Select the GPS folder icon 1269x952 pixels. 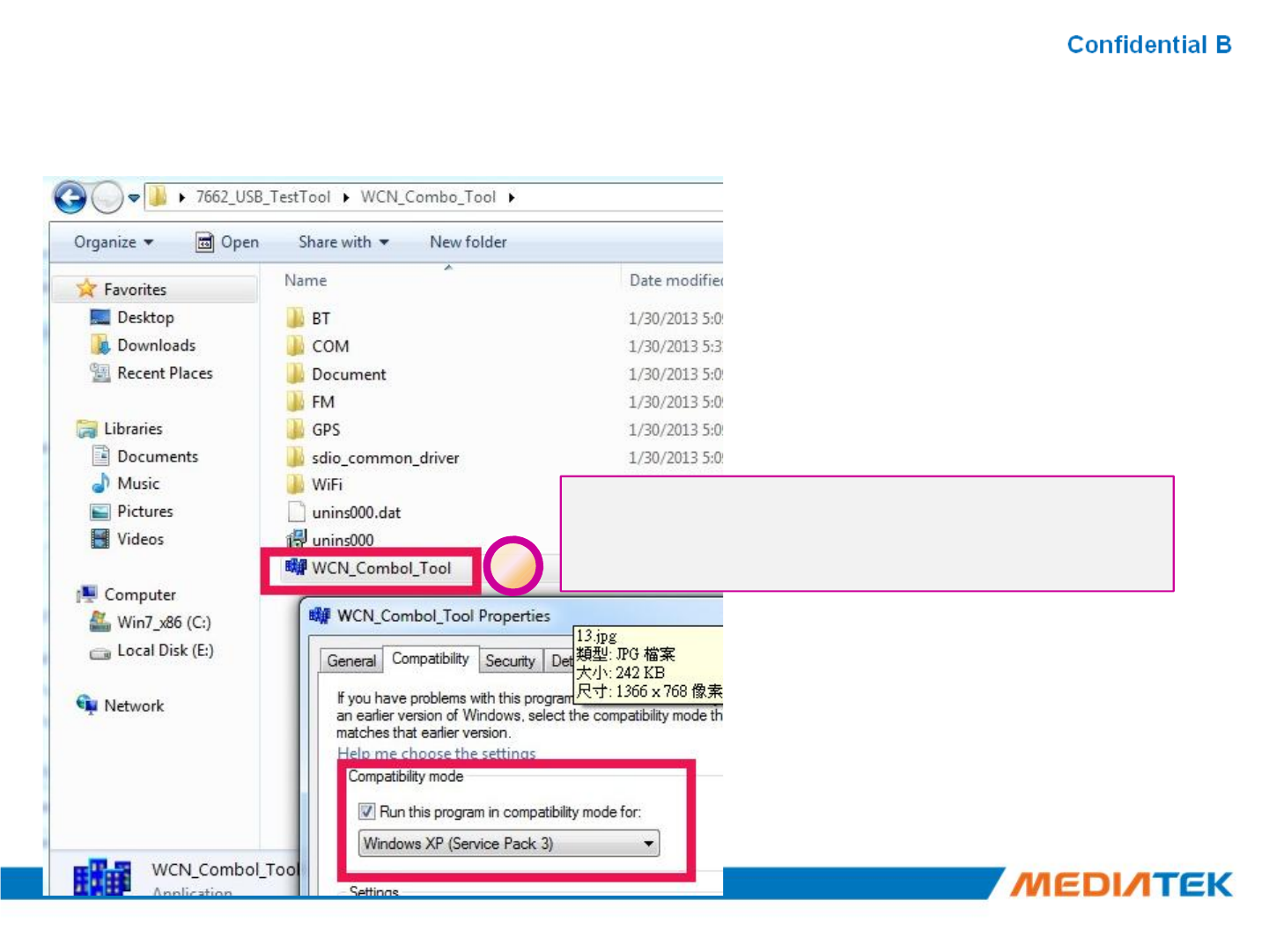pos(295,430)
